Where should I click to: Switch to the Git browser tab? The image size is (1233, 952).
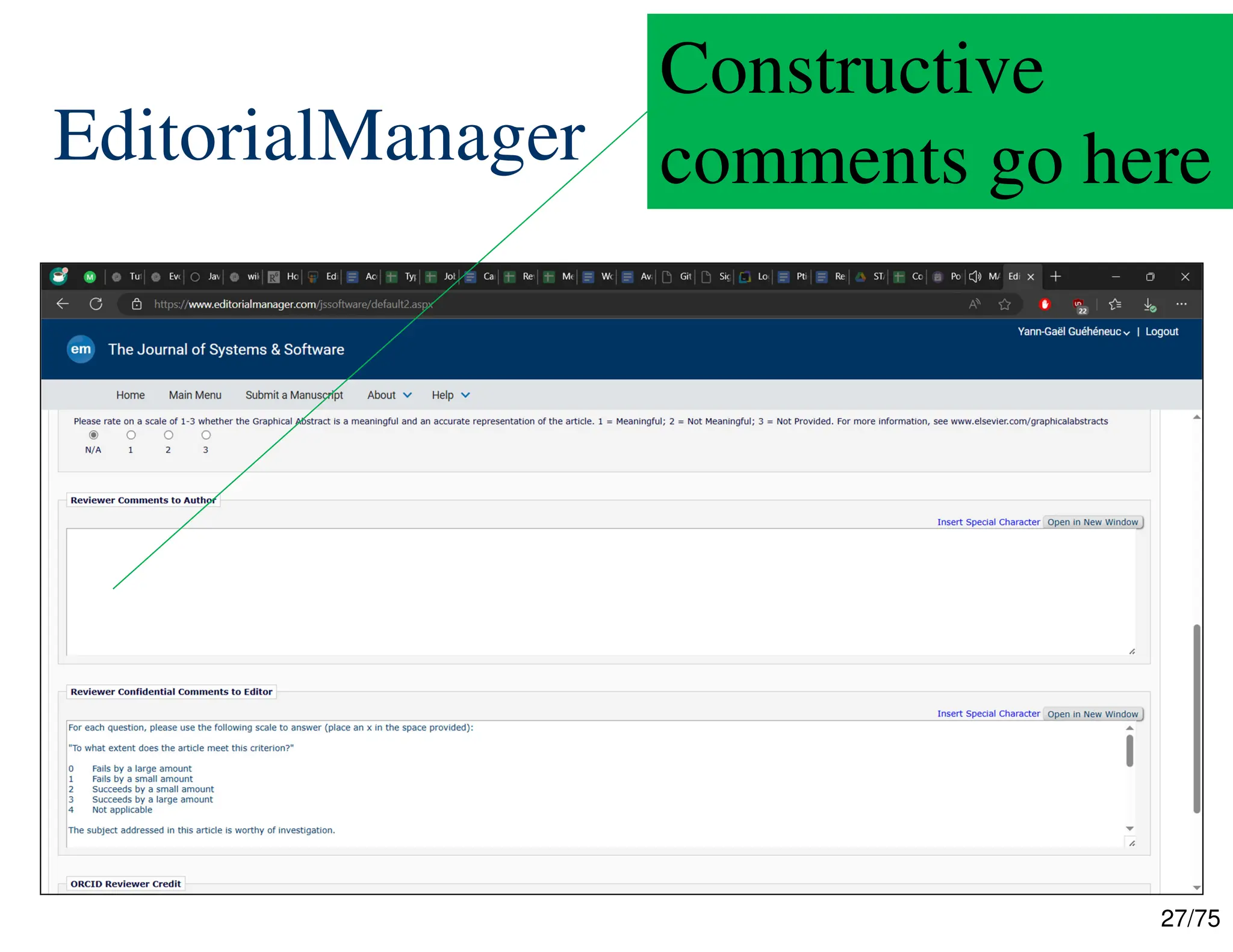click(677, 276)
